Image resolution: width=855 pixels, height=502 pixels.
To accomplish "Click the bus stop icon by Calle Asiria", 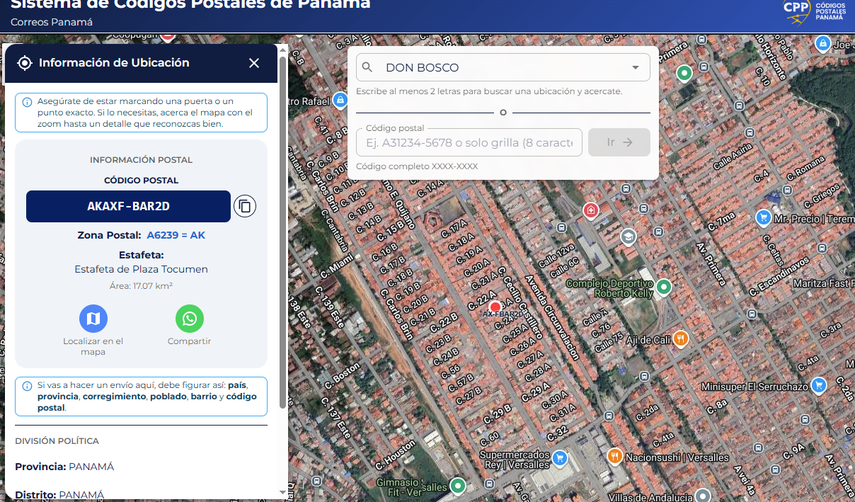I will click(750, 132).
